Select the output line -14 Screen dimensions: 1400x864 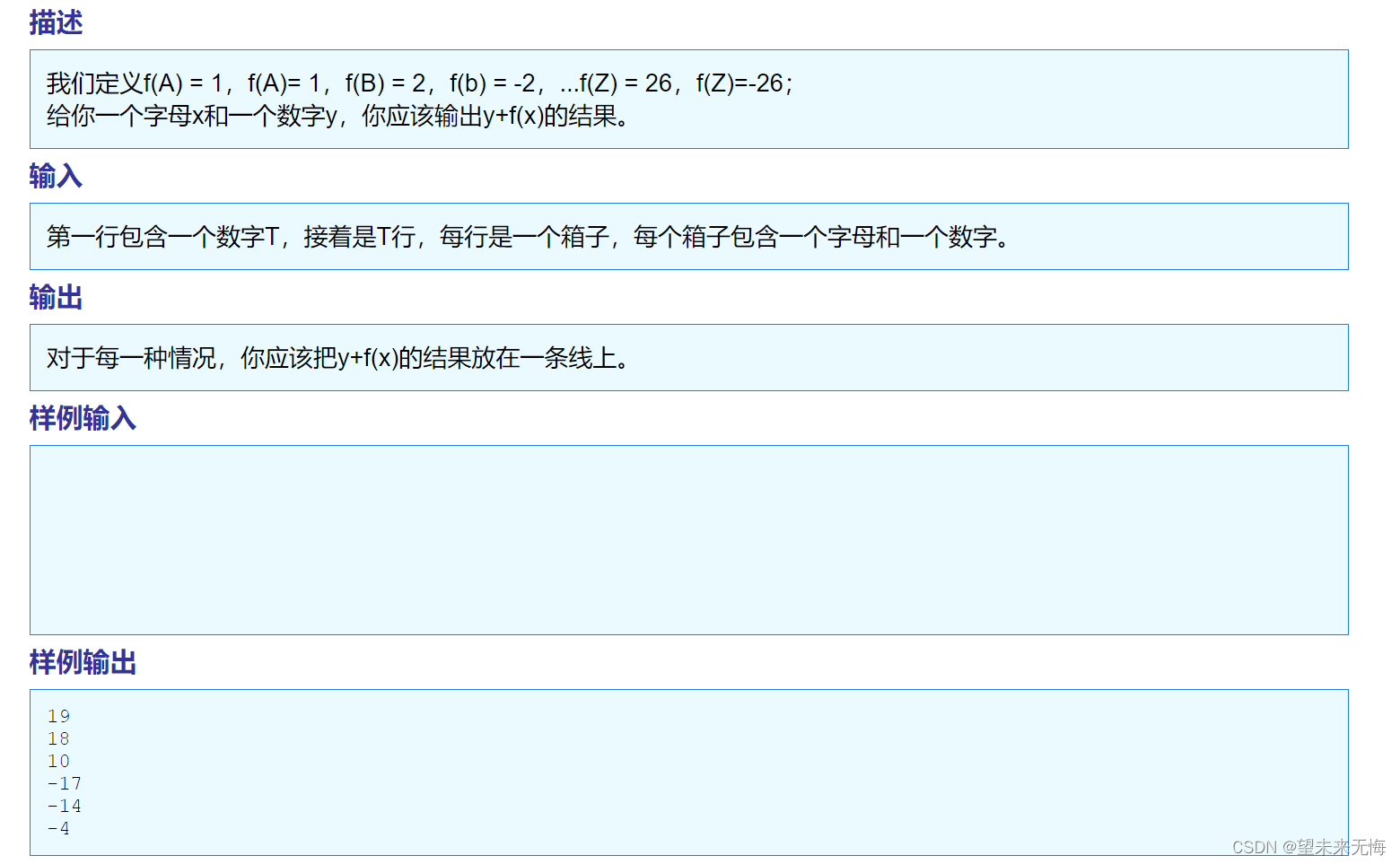coord(64,805)
